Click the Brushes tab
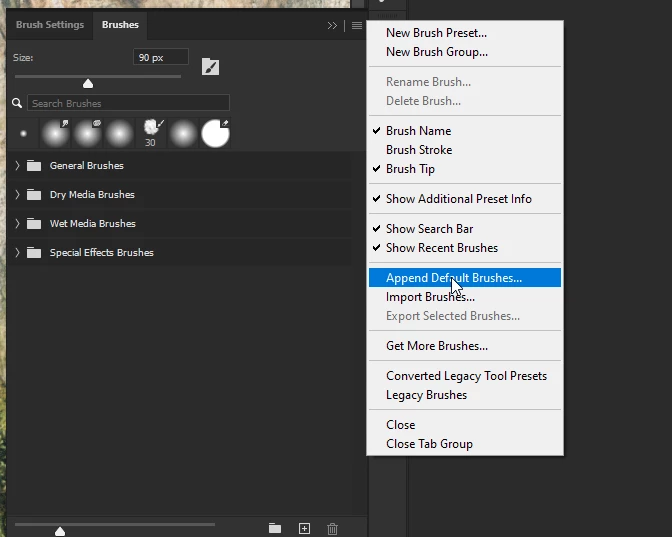The image size is (672, 537). point(120,25)
